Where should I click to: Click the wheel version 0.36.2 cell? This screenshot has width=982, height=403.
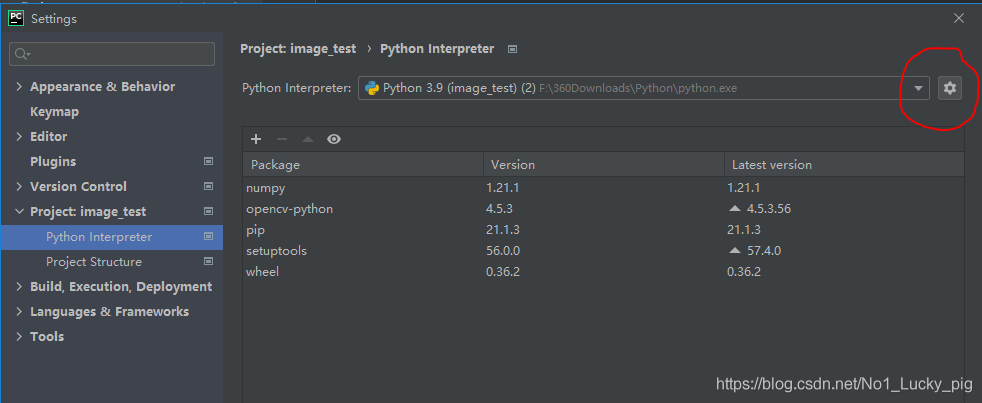point(503,272)
